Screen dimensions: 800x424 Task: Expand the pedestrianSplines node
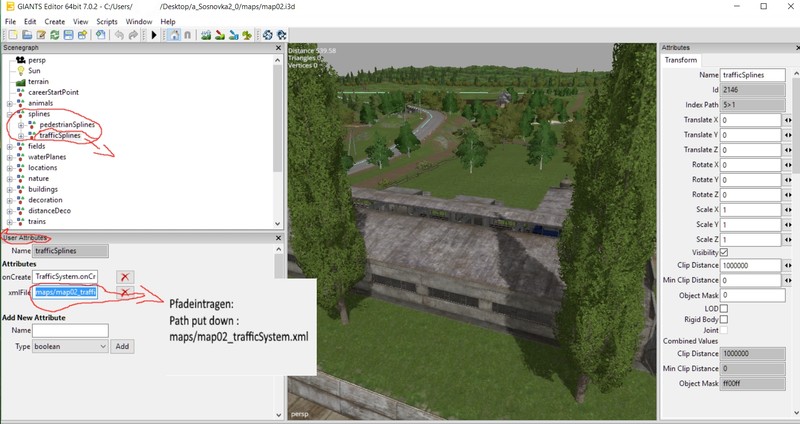click(x=20, y=125)
